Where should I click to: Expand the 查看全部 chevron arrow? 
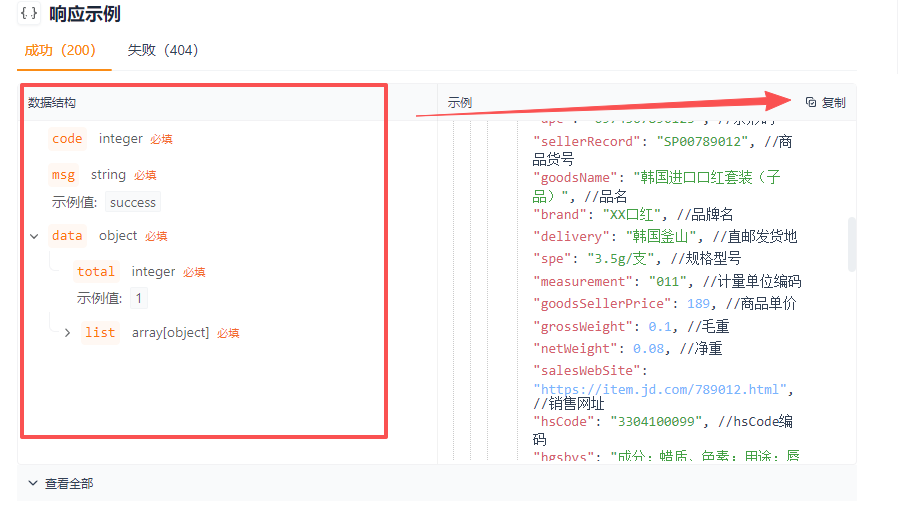coord(33,483)
